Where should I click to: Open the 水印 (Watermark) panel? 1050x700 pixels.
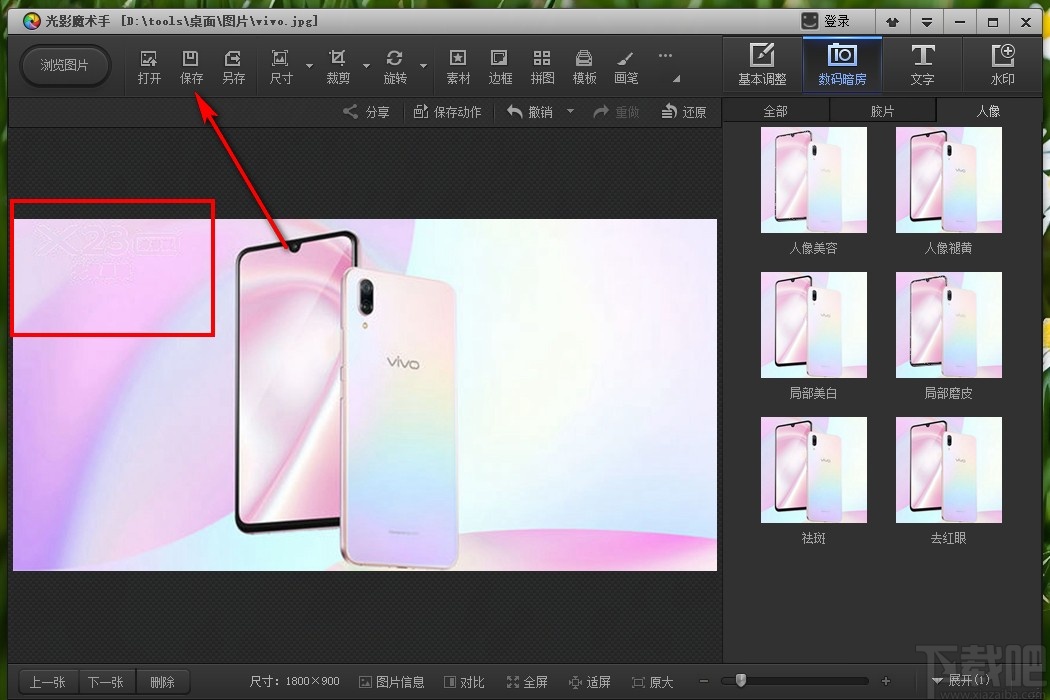coord(1002,64)
